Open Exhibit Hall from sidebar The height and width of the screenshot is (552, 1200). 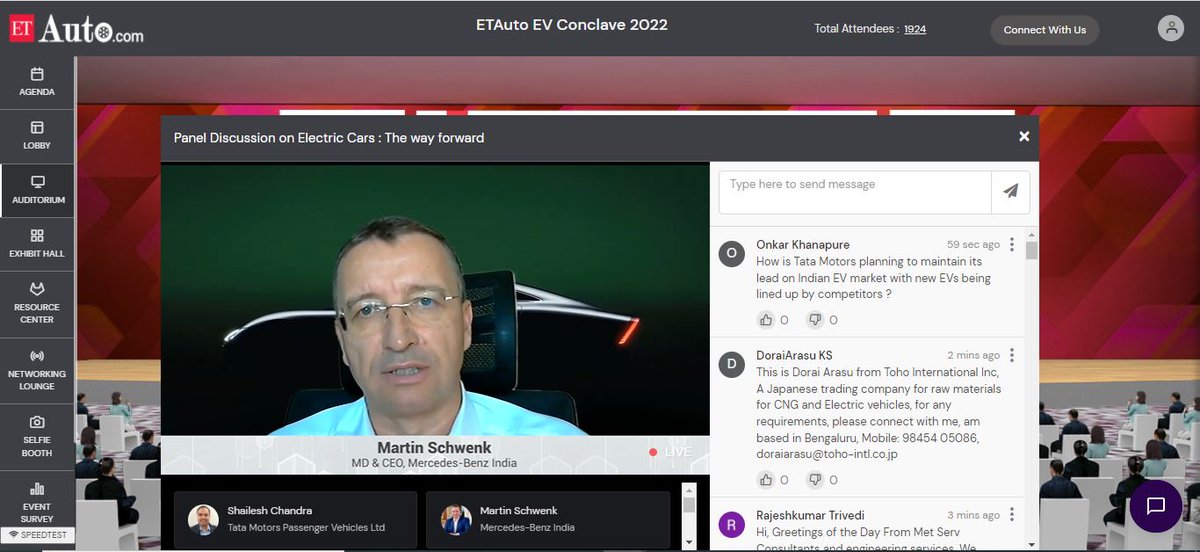tap(37, 245)
